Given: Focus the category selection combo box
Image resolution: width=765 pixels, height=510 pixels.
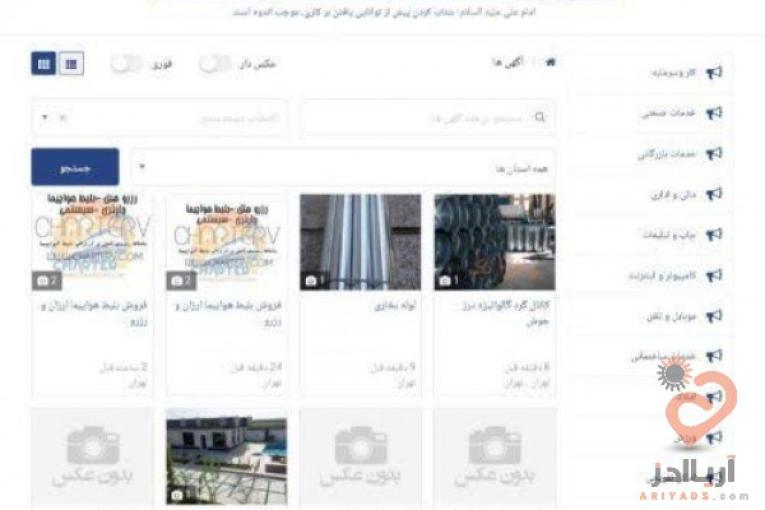Looking at the screenshot, I should 160,117.
